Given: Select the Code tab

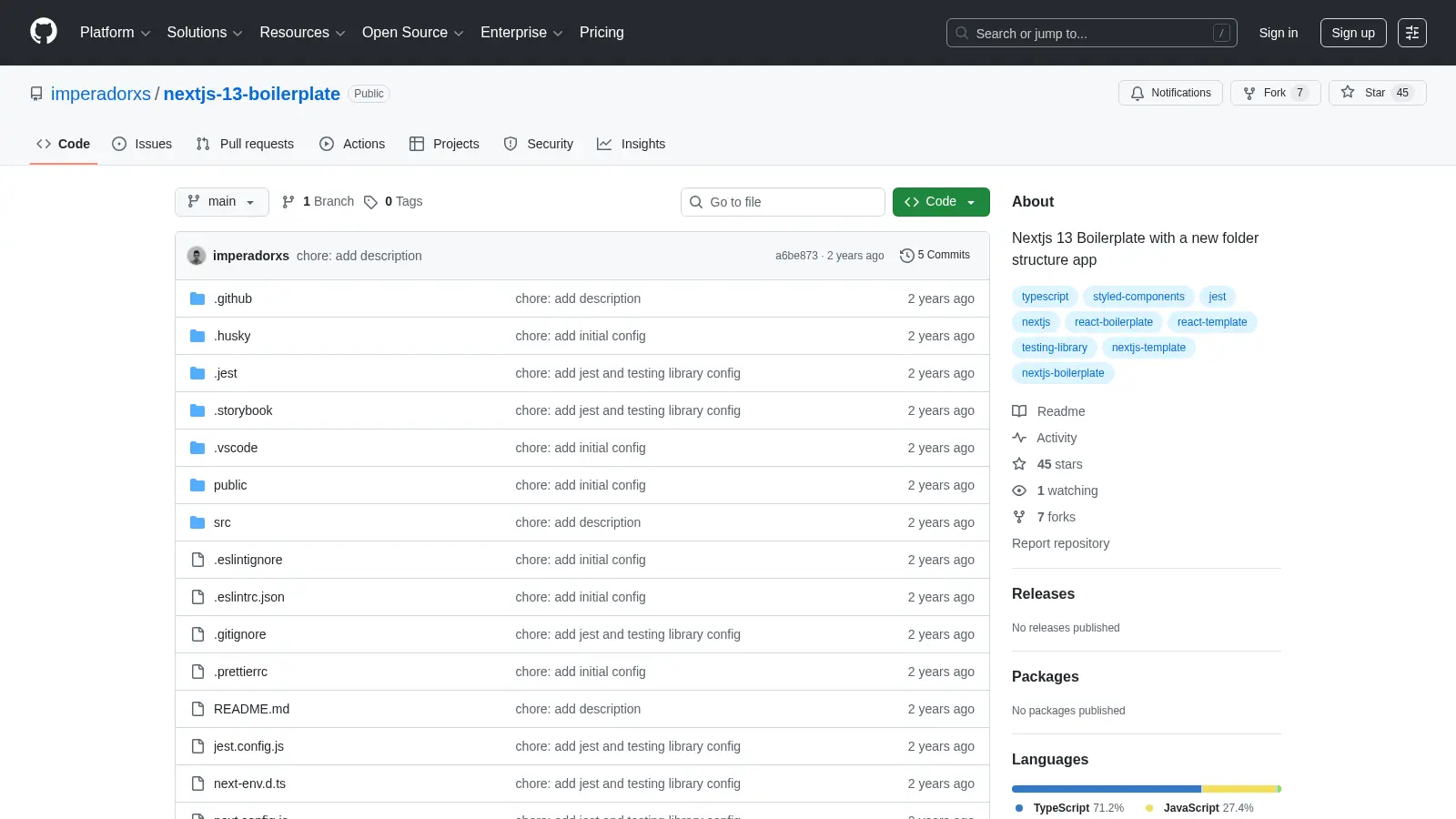Looking at the screenshot, I should pos(64,144).
